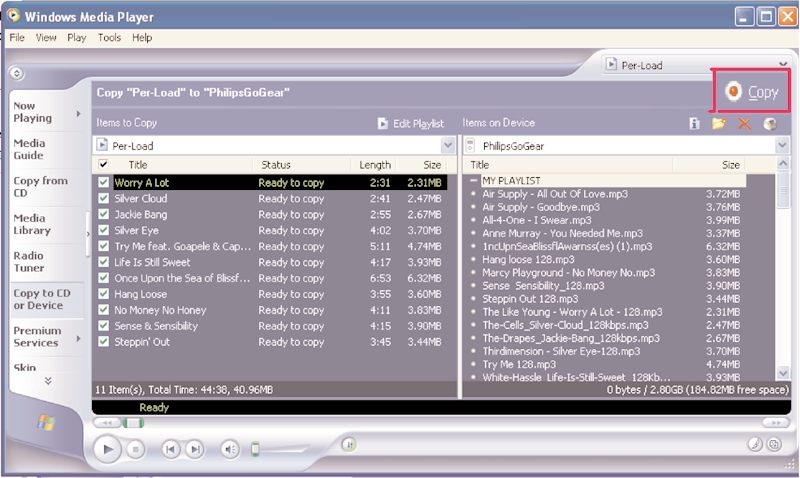Image resolution: width=800 pixels, height=478 pixels.
Task: Open the Play menu
Action: click(x=77, y=38)
